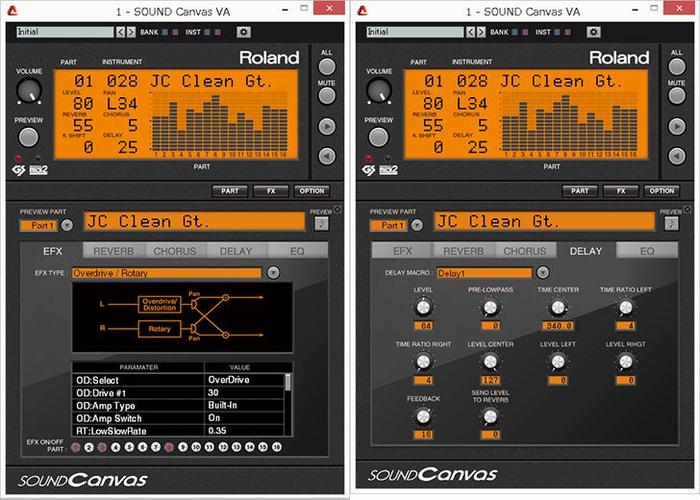This screenshot has height=500, width=700.
Task: Switch to EQ tab in right window
Action: [647, 251]
